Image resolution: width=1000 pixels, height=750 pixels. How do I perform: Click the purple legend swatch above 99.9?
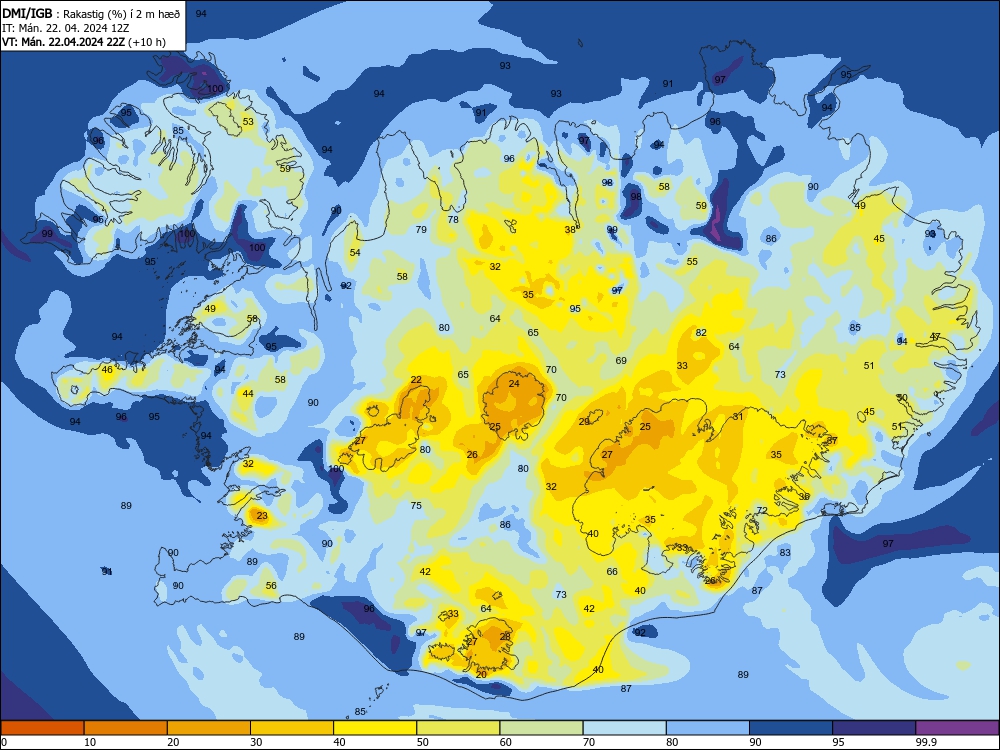tap(957, 728)
